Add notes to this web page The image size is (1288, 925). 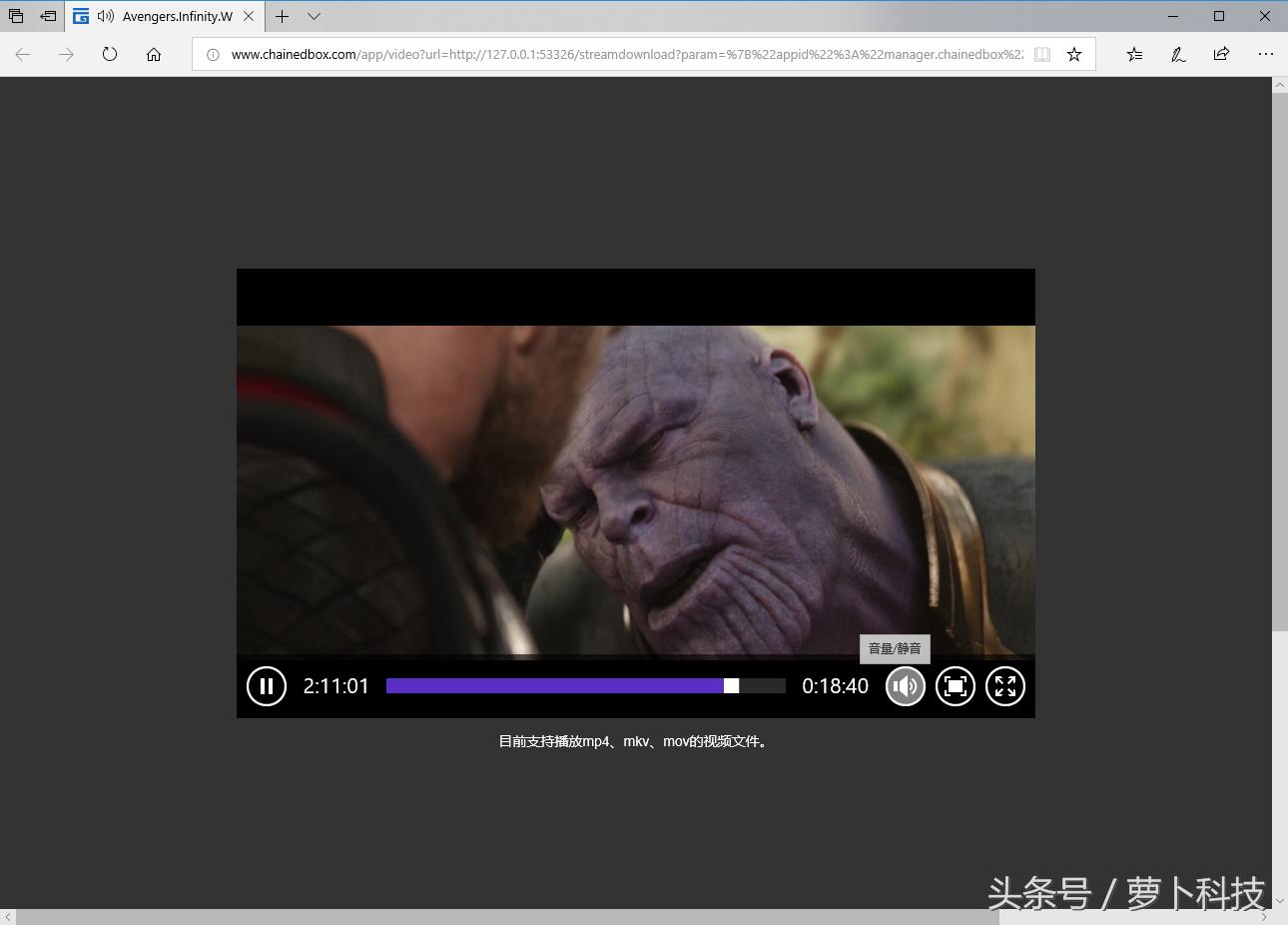point(1178,54)
